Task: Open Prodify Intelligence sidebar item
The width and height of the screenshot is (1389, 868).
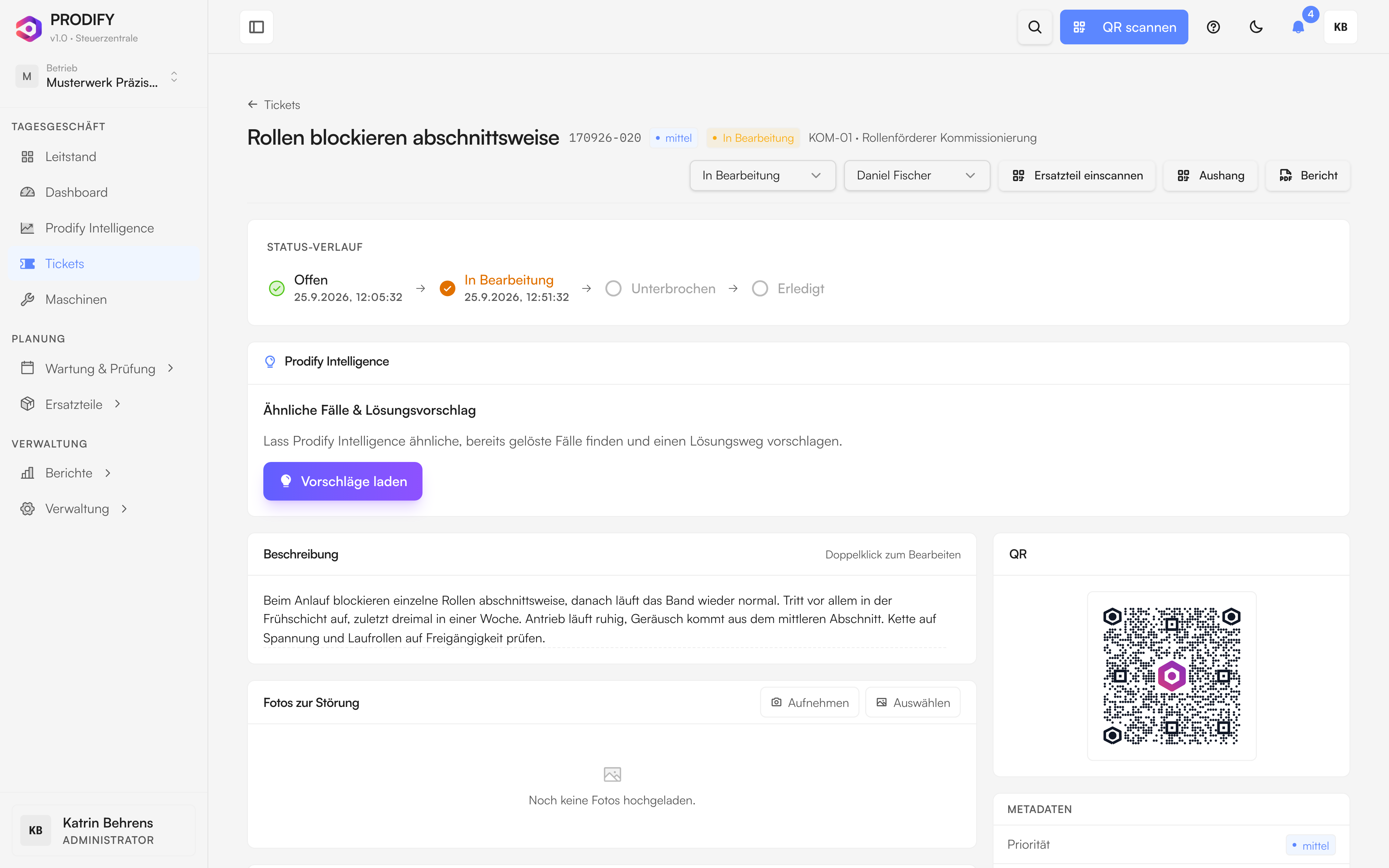Action: pyautogui.click(x=103, y=228)
